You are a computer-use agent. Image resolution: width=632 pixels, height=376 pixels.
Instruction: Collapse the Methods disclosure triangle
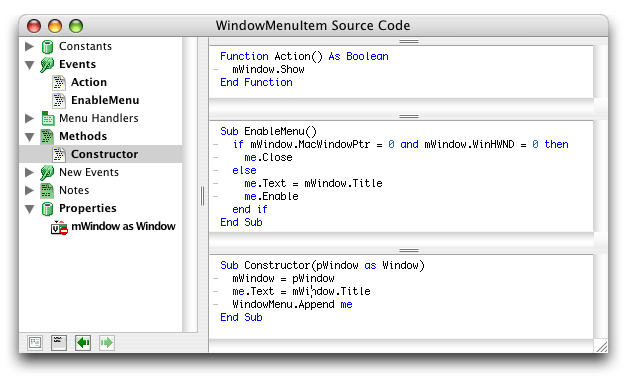click(29, 137)
